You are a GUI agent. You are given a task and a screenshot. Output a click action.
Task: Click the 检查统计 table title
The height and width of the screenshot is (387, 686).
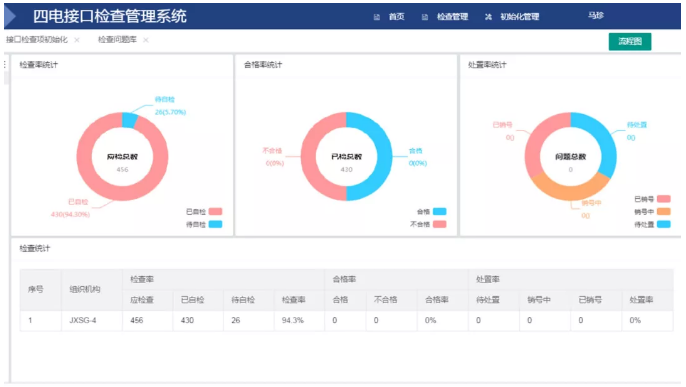coord(35,248)
